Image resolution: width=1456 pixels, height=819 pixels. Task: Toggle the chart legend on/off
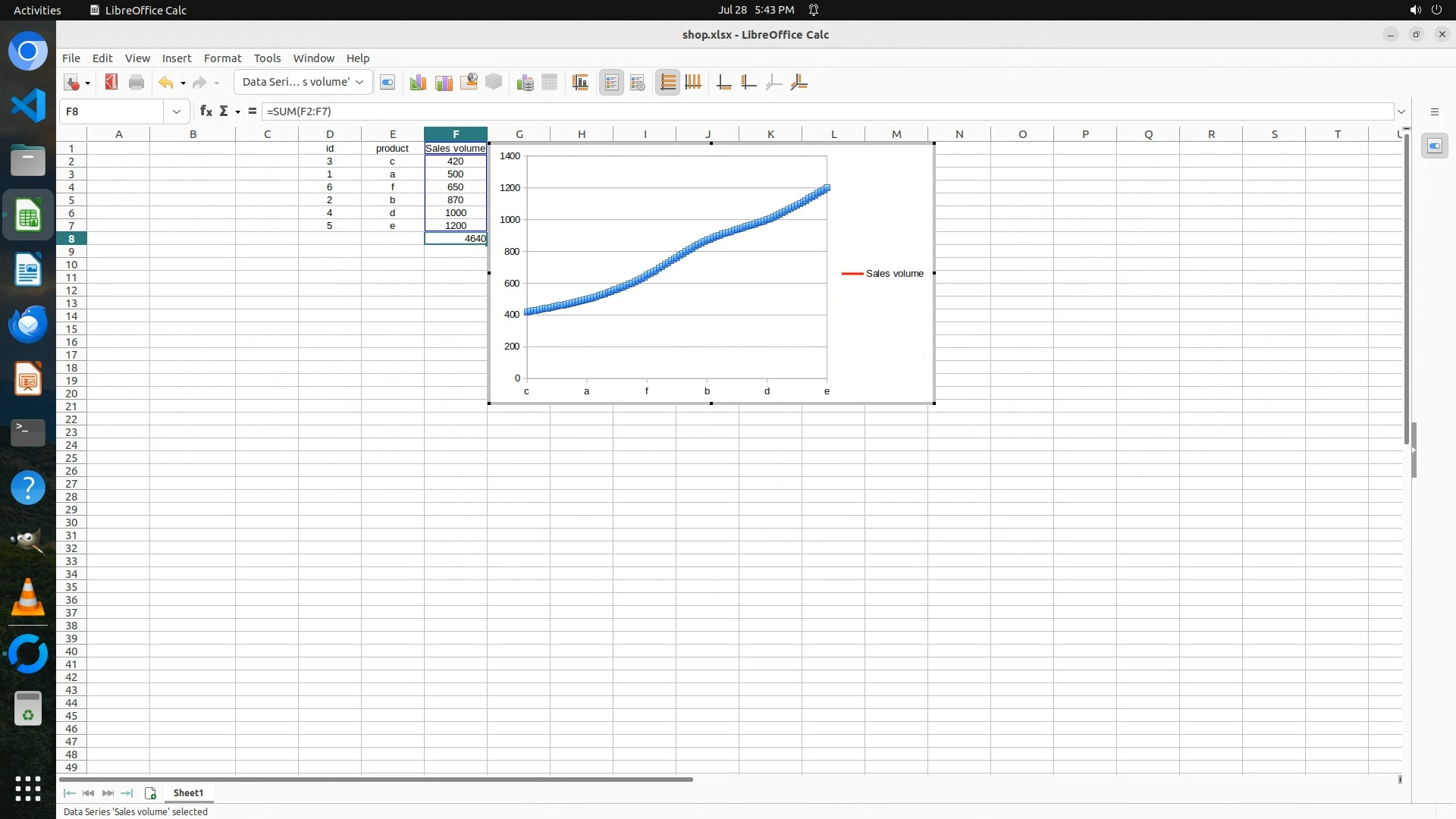(612, 83)
